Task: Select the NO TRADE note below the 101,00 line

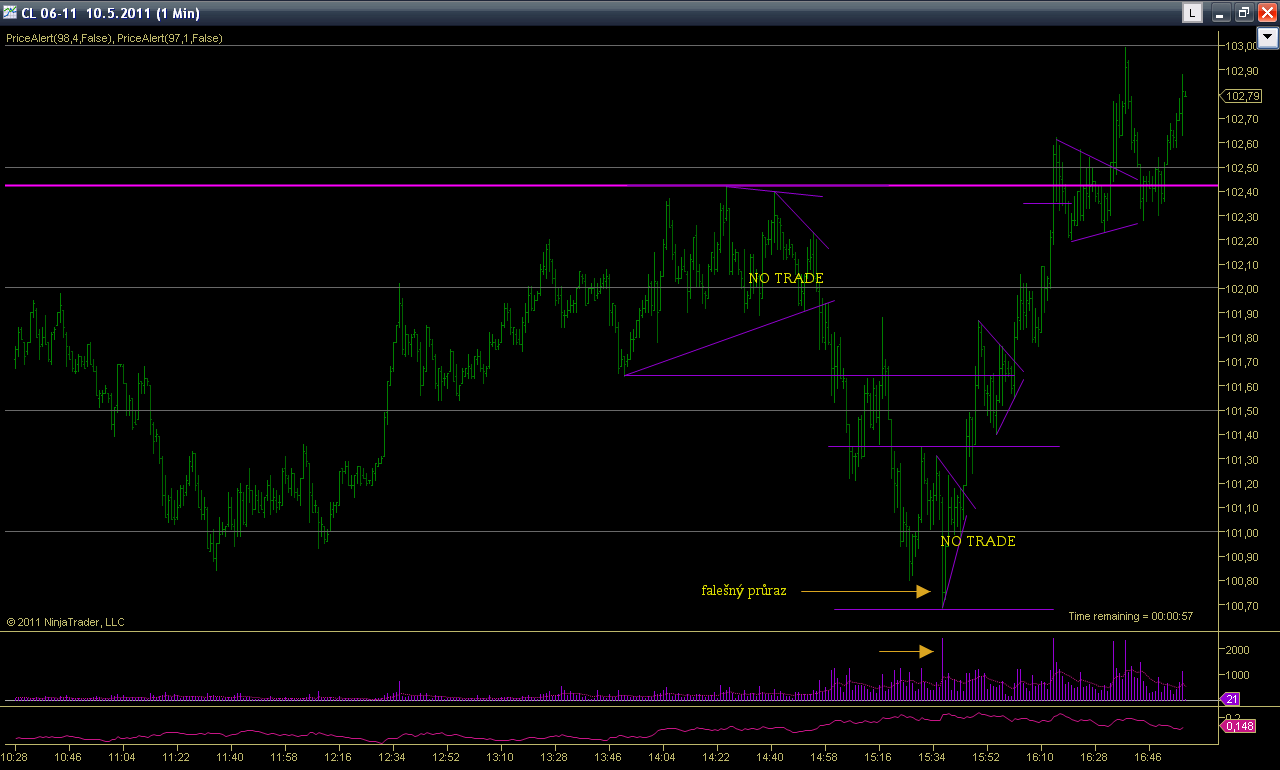Action: tap(978, 541)
